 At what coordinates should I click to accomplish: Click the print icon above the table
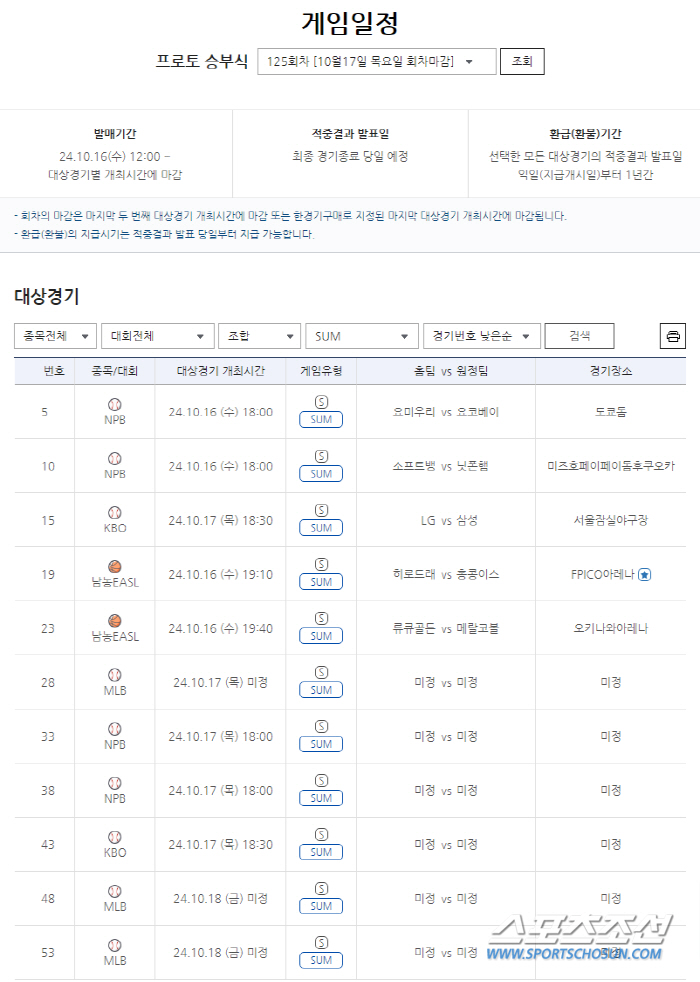click(673, 336)
